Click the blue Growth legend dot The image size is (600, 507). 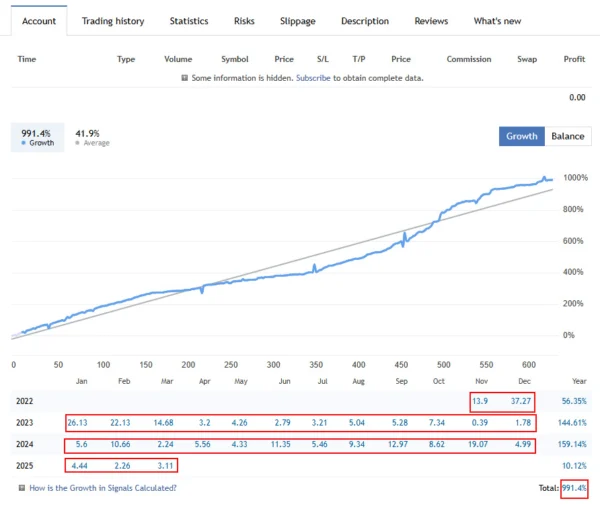coord(23,143)
